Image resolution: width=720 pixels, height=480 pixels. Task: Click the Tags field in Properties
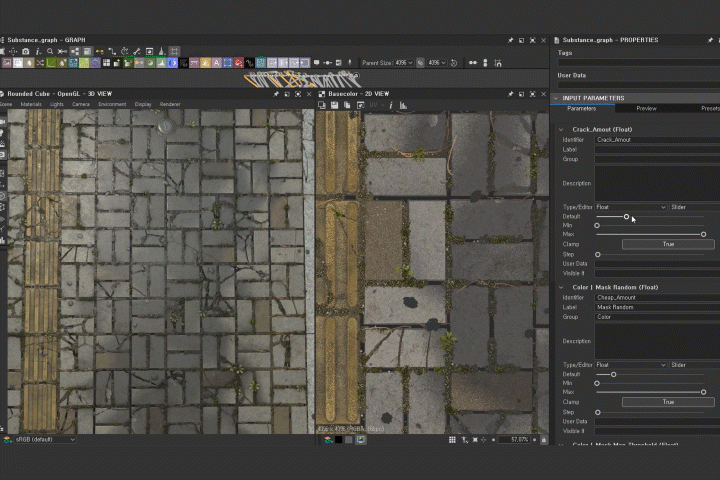point(639,62)
